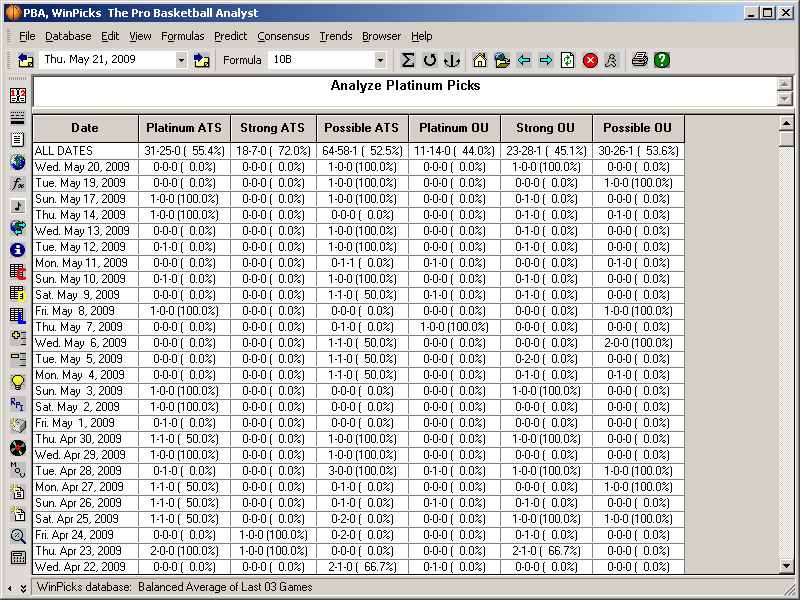Open the Trends menu
This screenshot has height=600, width=800.
click(x=336, y=36)
